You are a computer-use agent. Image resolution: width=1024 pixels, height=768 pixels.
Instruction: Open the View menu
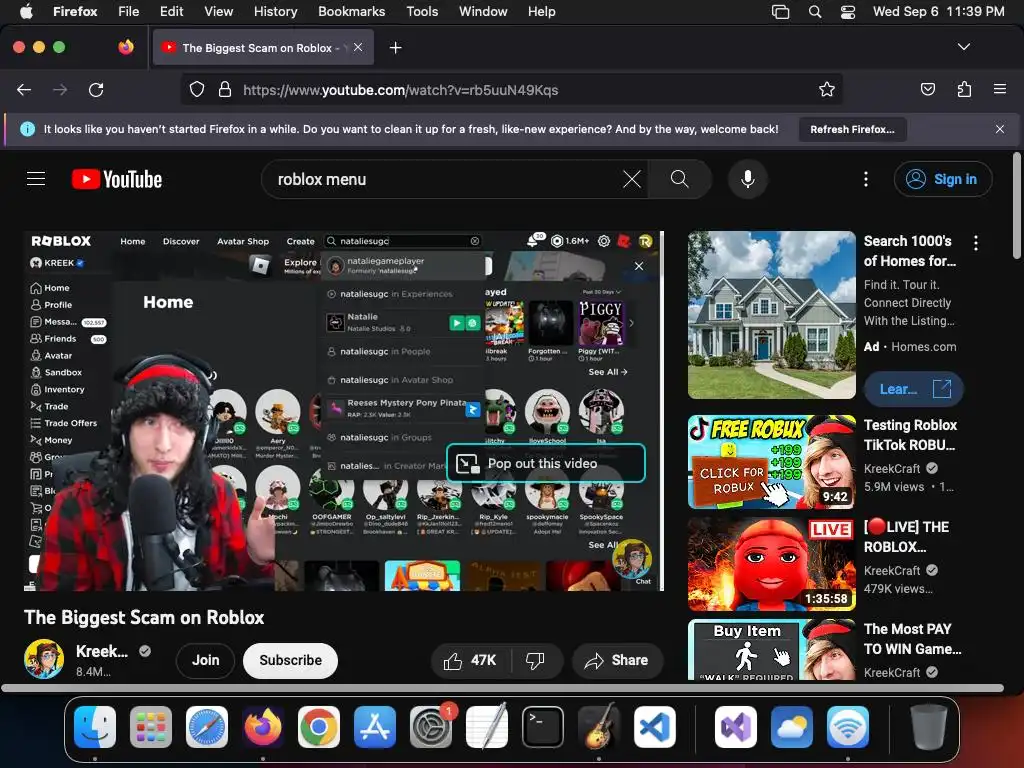[218, 11]
